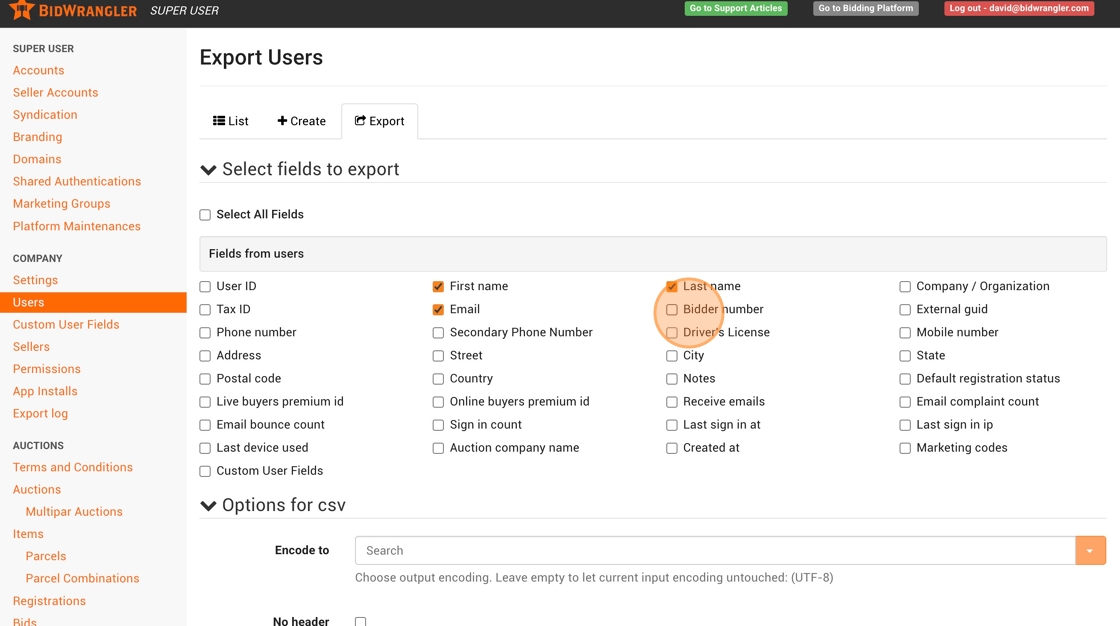Open the Export log sidebar item
The width and height of the screenshot is (1120, 626).
40,414
